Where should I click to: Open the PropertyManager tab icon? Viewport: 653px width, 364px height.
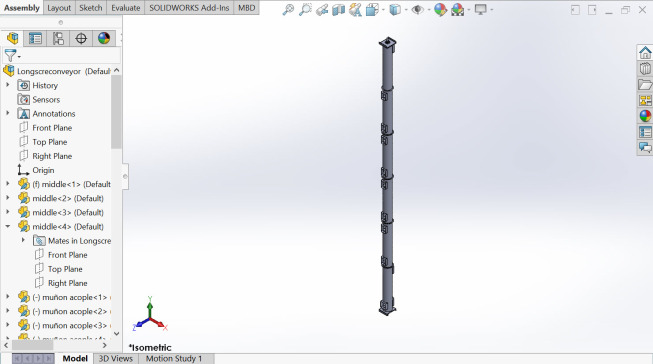coord(35,39)
